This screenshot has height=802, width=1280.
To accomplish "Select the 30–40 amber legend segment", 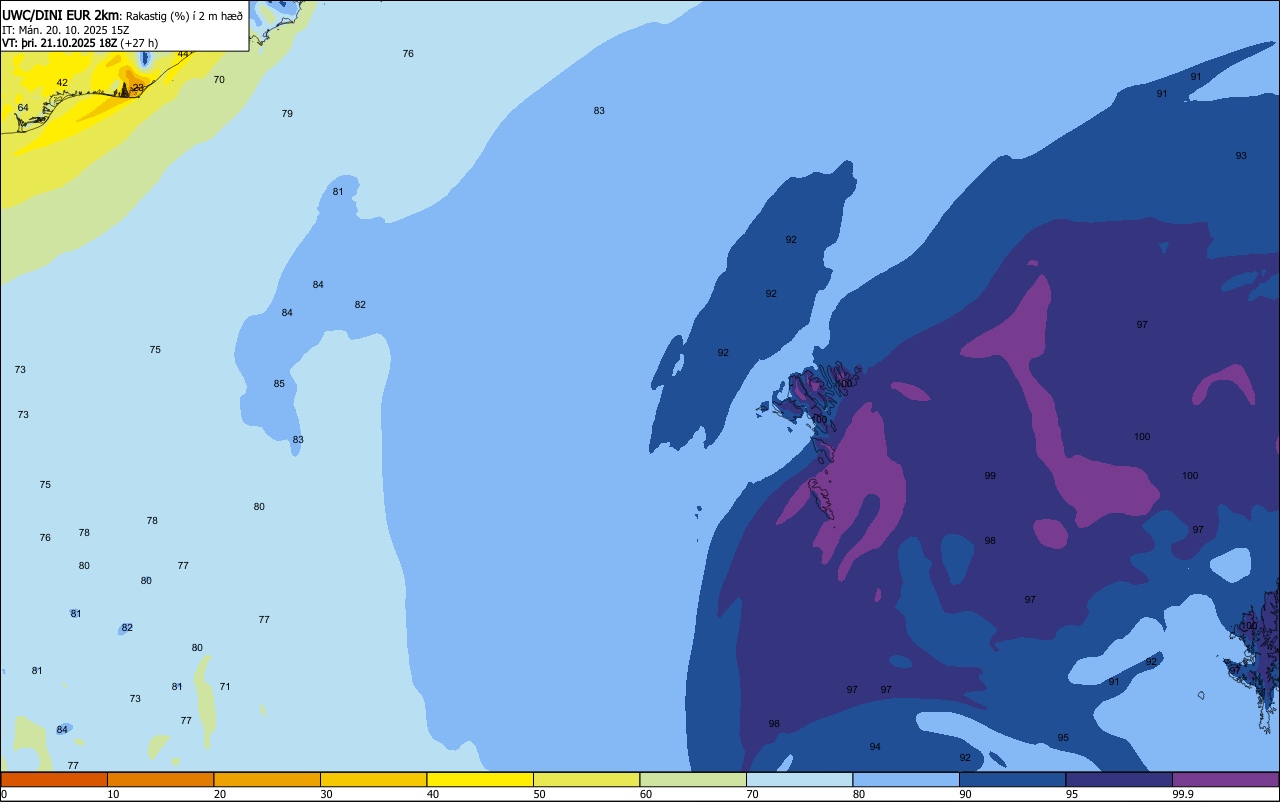I will click(x=373, y=779).
